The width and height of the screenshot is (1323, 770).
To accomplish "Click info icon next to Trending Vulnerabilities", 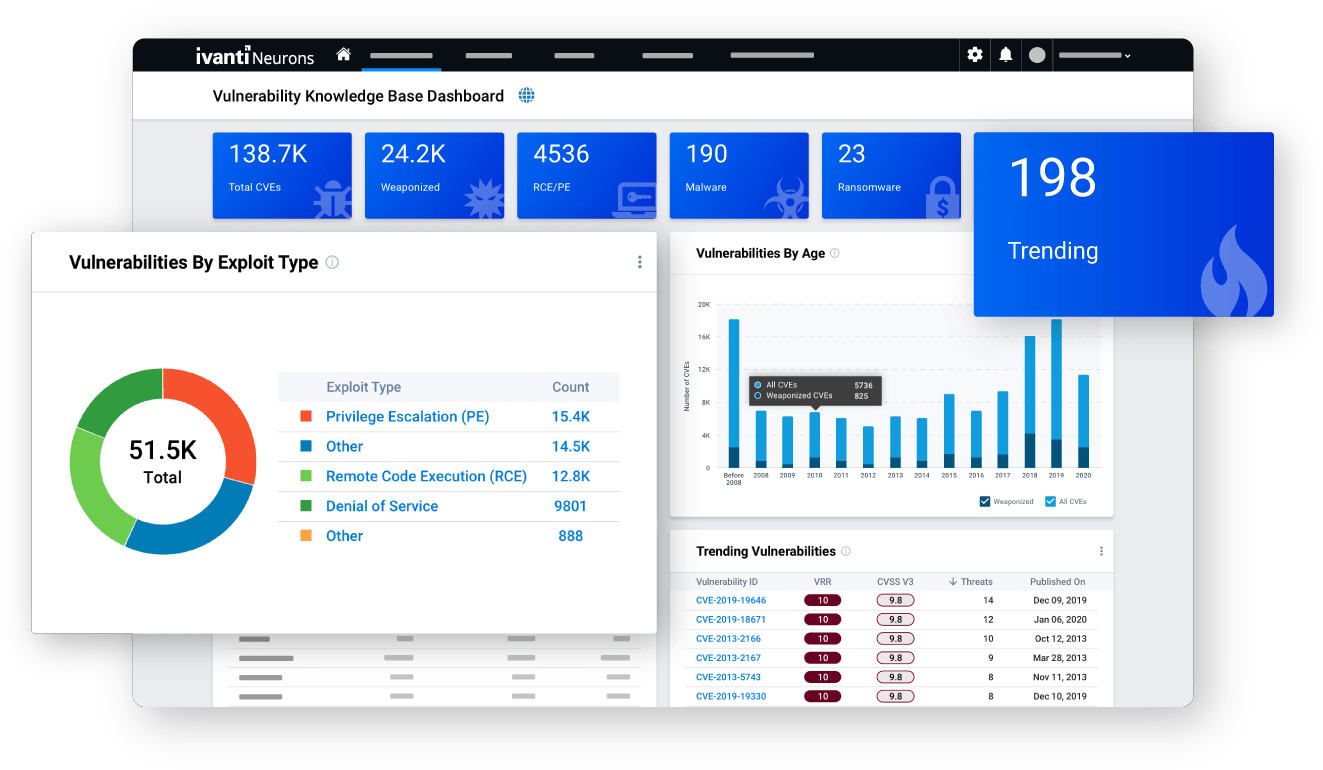I will click(x=846, y=551).
